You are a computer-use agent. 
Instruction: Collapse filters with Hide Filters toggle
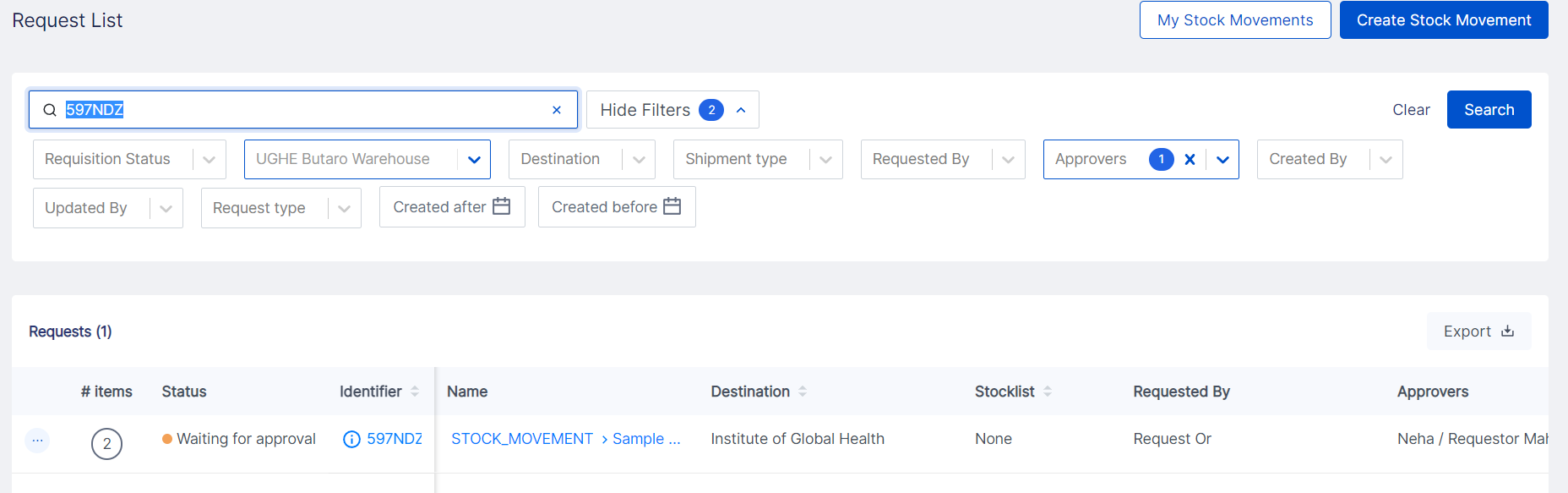(x=672, y=110)
